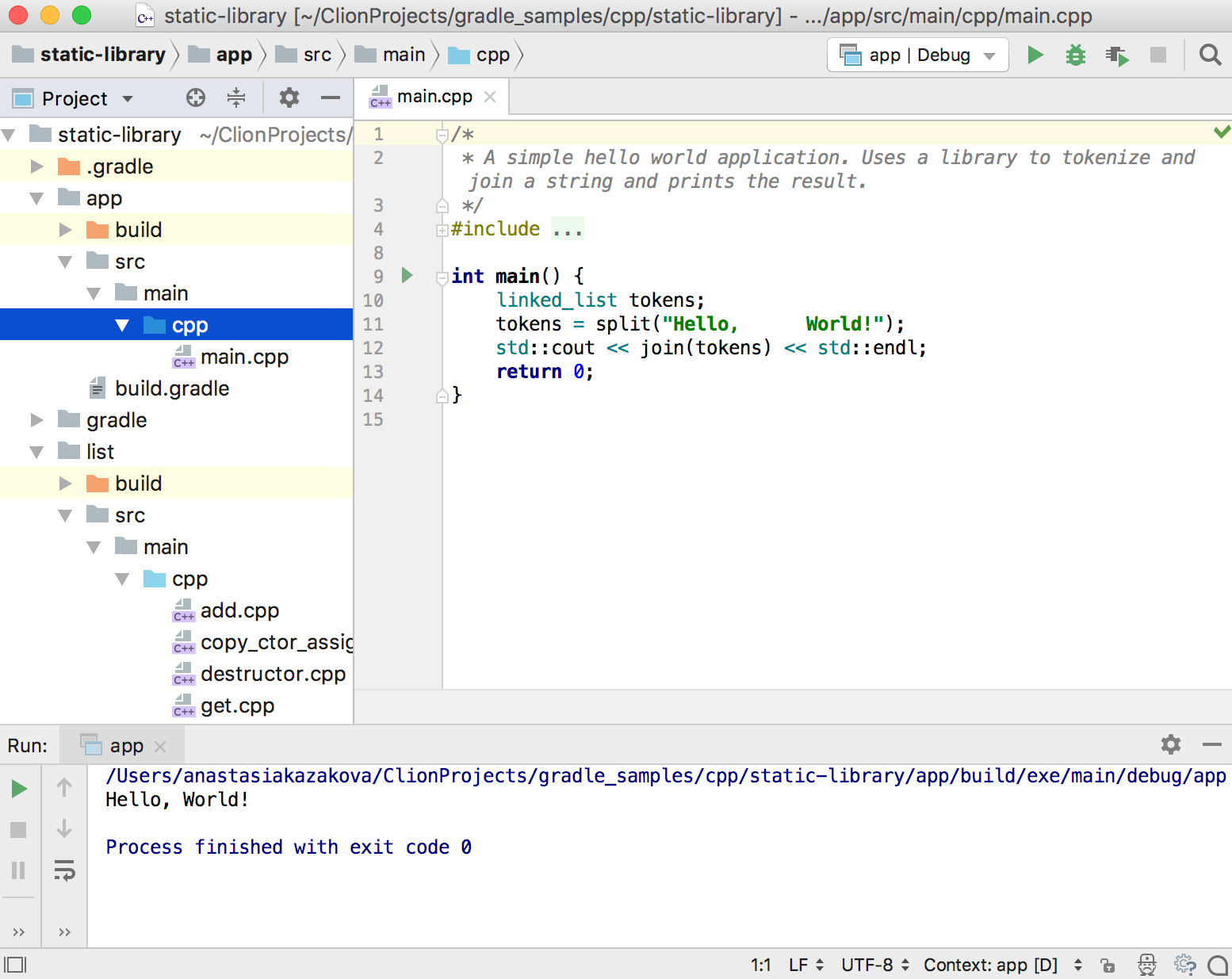Image resolution: width=1232 pixels, height=979 pixels.
Task: Click the gutter run arrow beside main()
Action: tap(407, 275)
